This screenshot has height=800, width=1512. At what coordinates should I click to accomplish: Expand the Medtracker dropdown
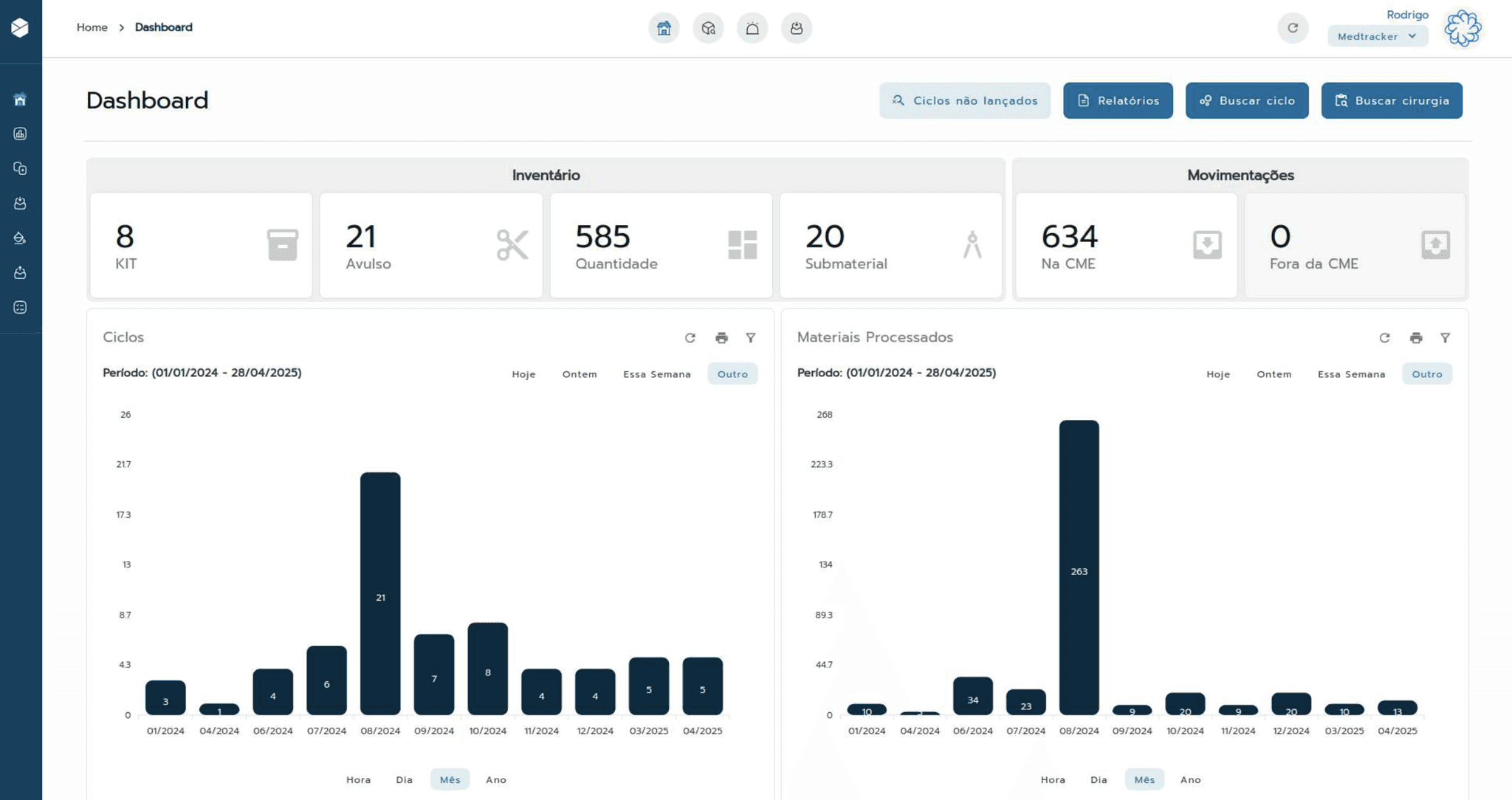[x=1377, y=36]
